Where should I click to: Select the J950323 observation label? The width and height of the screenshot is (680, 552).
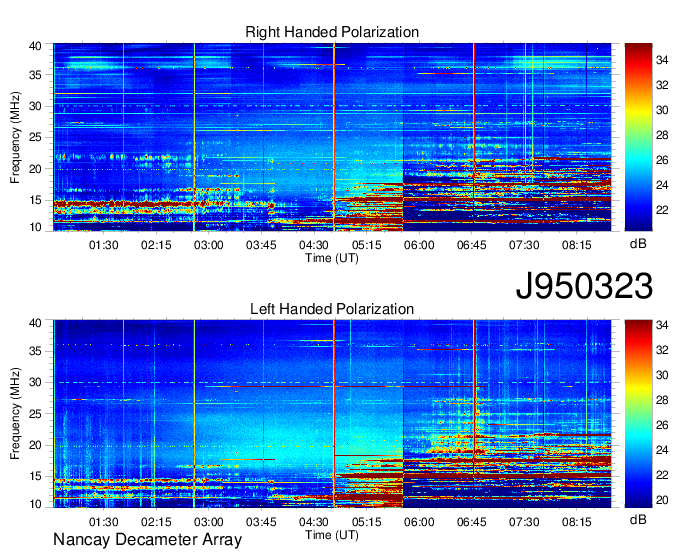[584, 286]
